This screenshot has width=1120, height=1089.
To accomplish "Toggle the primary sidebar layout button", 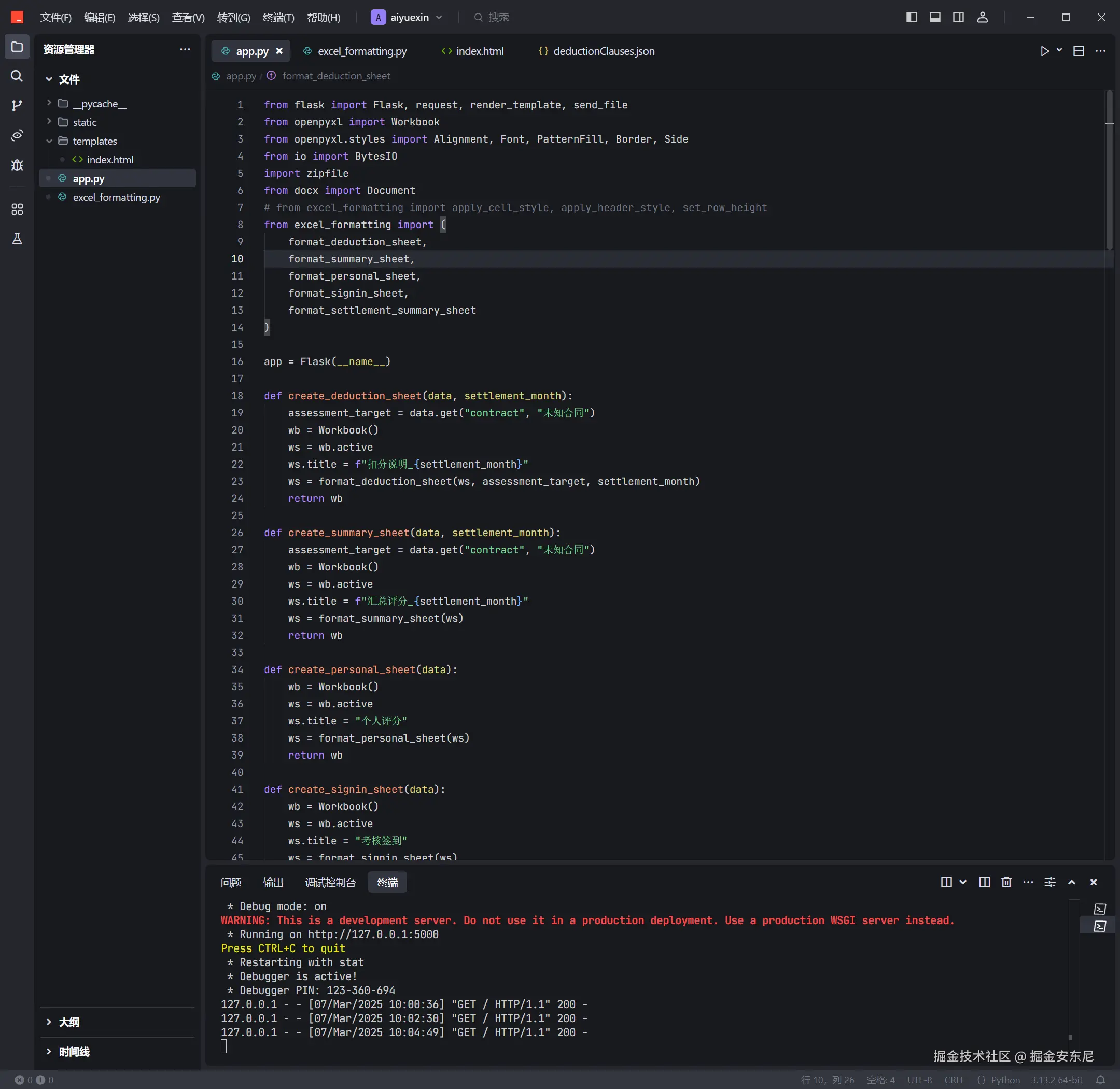I will (x=911, y=17).
